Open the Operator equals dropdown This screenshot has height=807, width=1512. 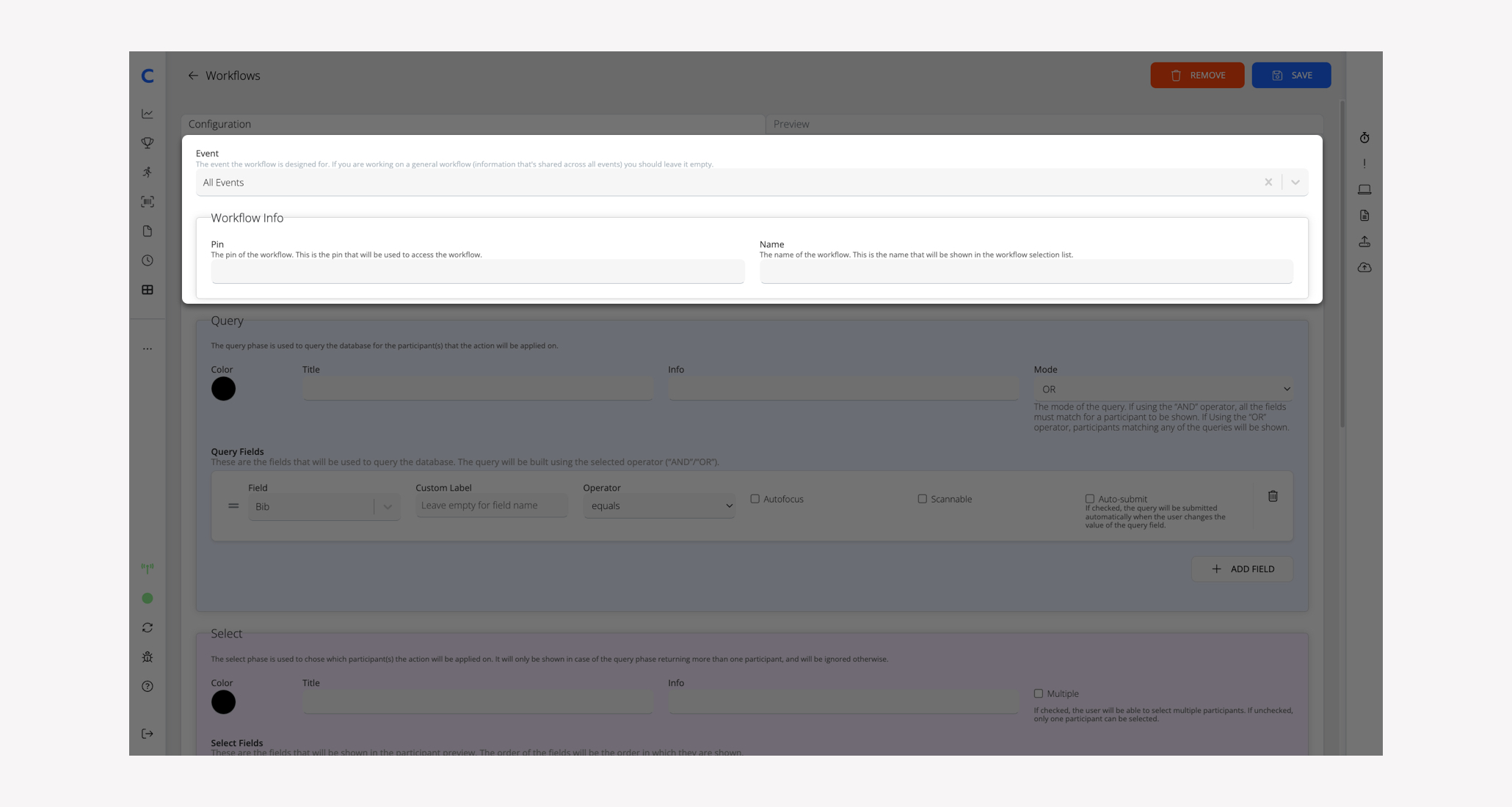pos(659,505)
